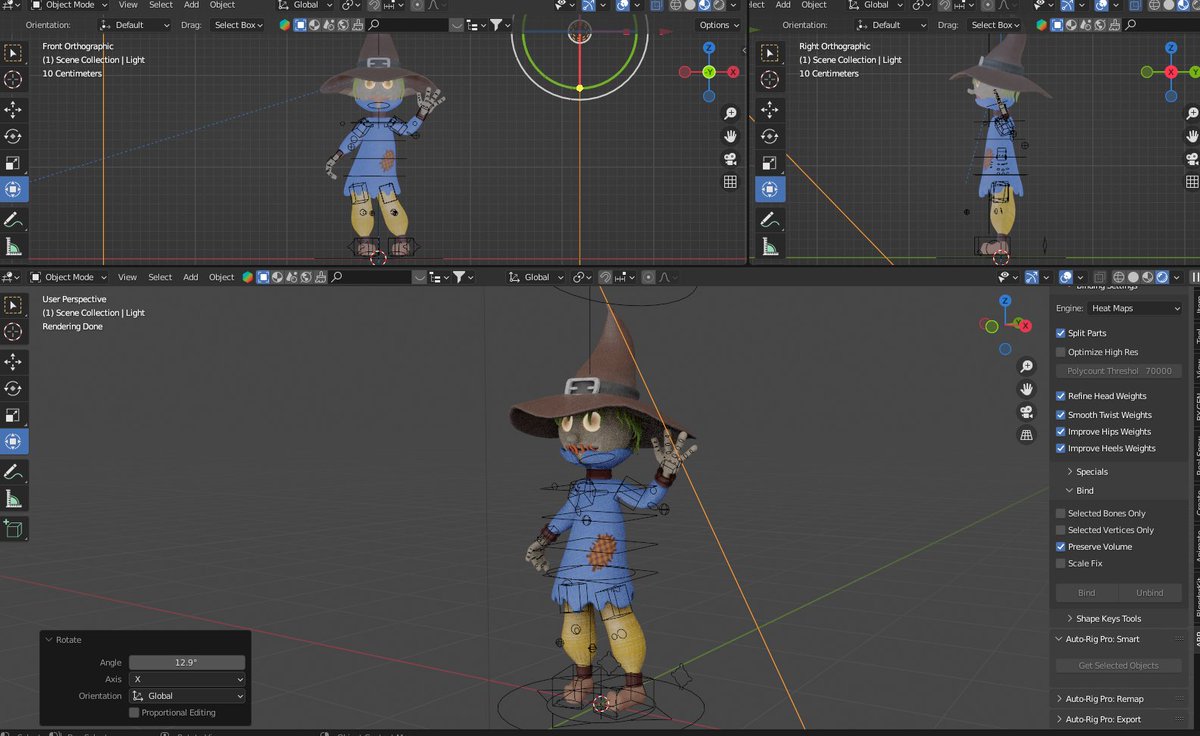
Task: Open Orientation Default dropdown in Front Orthographic viewport
Action: pyautogui.click(x=135, y=25)
